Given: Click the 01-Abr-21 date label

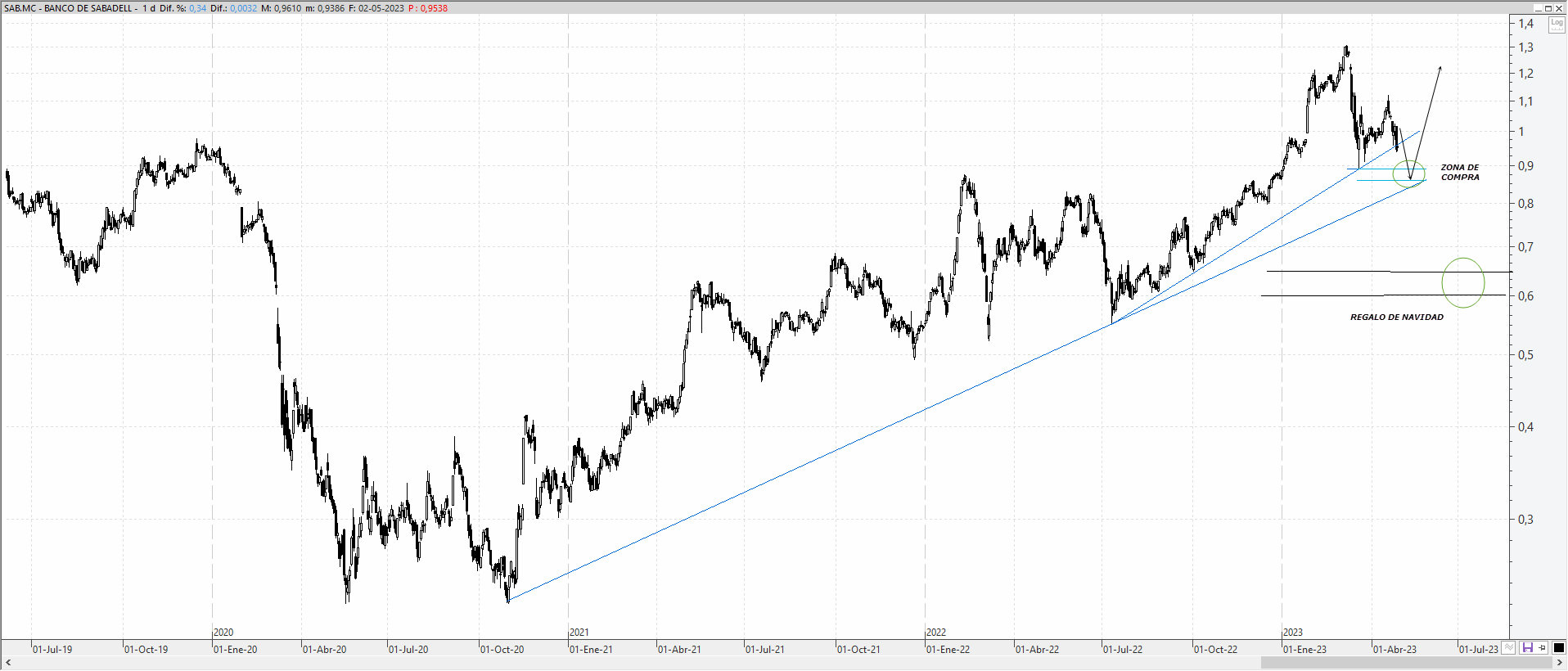Looking at the screenshot, I should (x=679, y=650).
